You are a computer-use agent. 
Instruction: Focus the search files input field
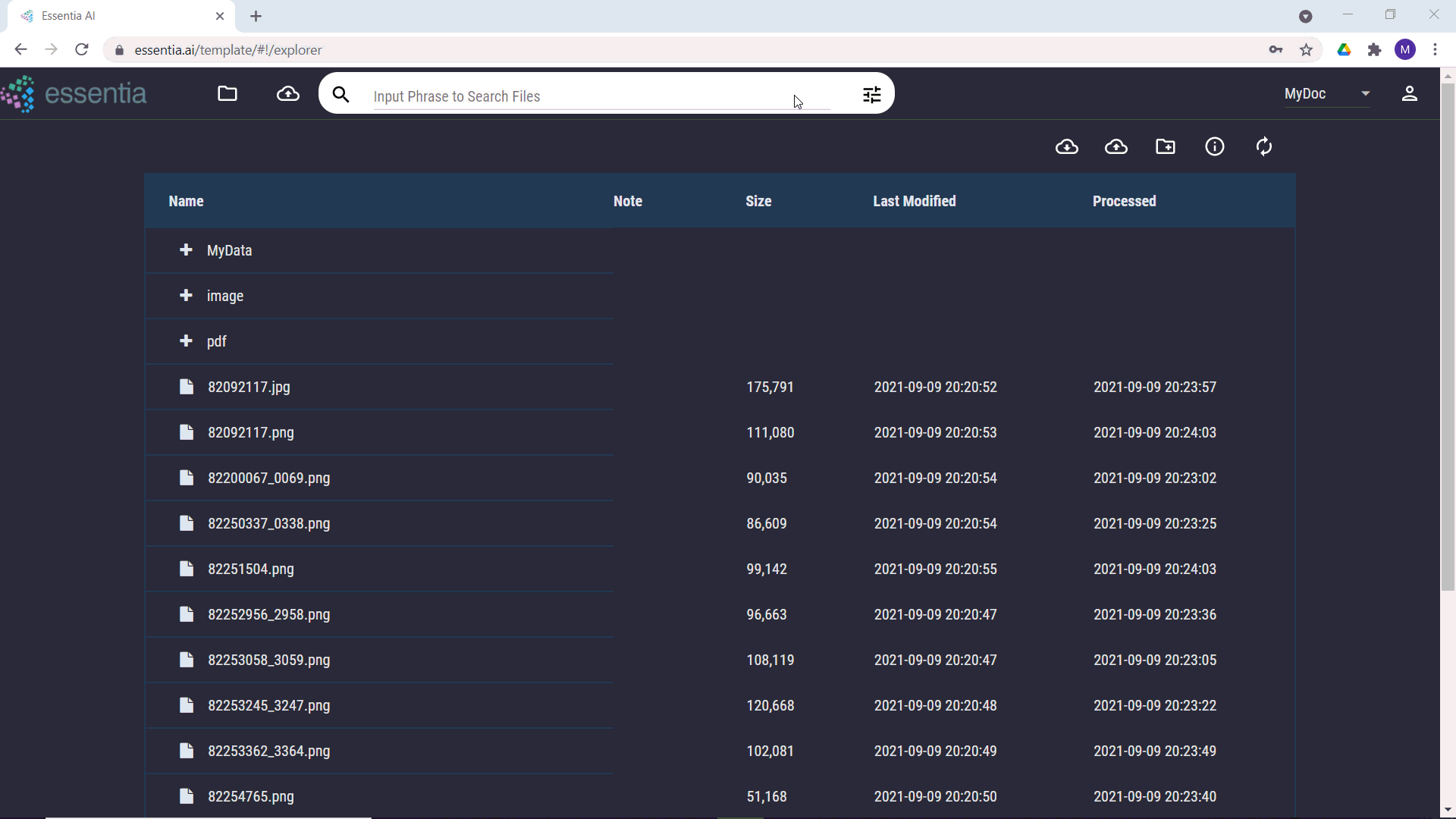pos(584,96)
